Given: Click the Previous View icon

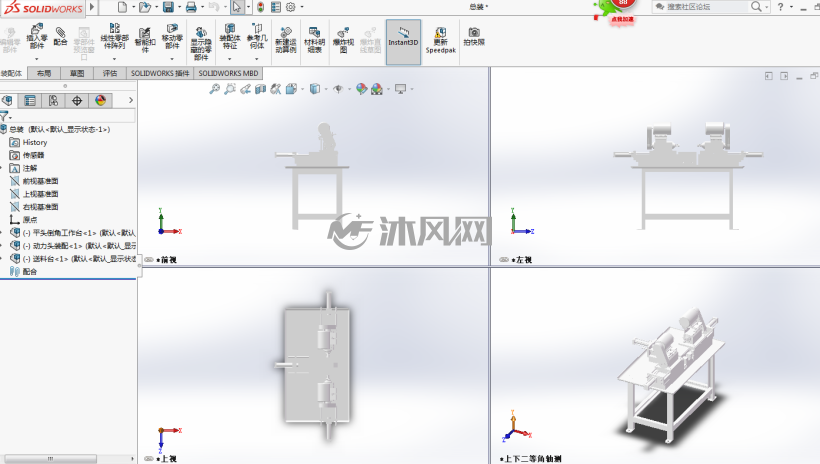Looking at the screenshot, I should (x=245, y=89).
